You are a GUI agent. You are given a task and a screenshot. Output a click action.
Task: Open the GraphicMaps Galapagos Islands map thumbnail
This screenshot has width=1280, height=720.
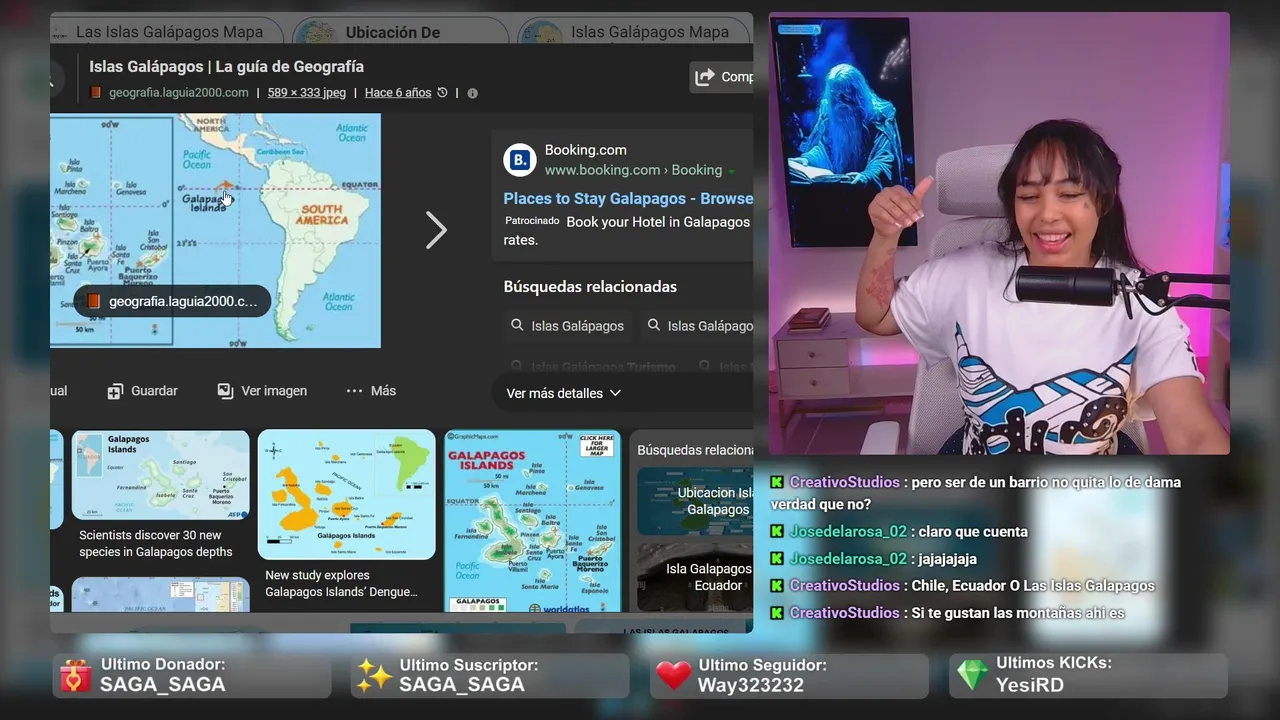click(532, 521)
